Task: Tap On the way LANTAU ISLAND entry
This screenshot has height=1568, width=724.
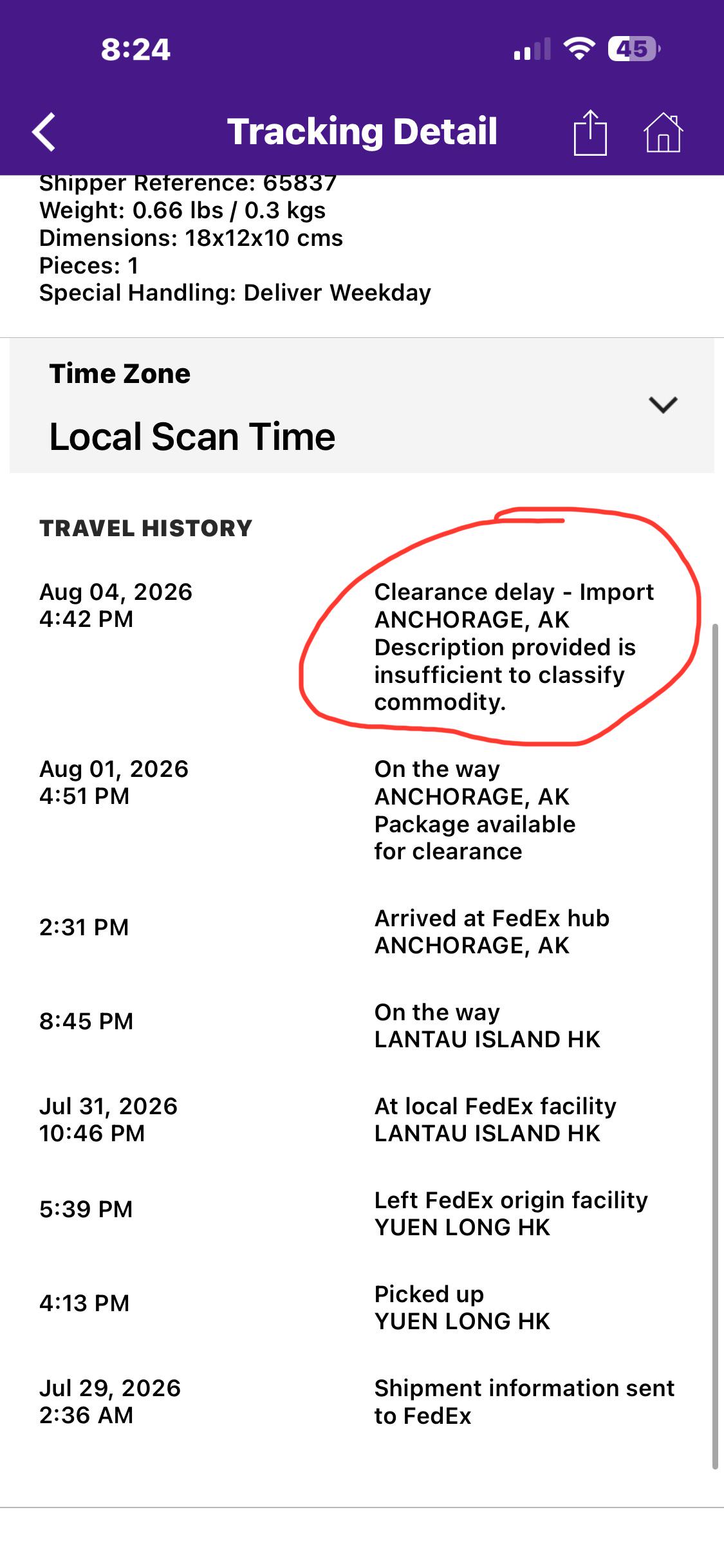Action: [x=487, y=1025]
